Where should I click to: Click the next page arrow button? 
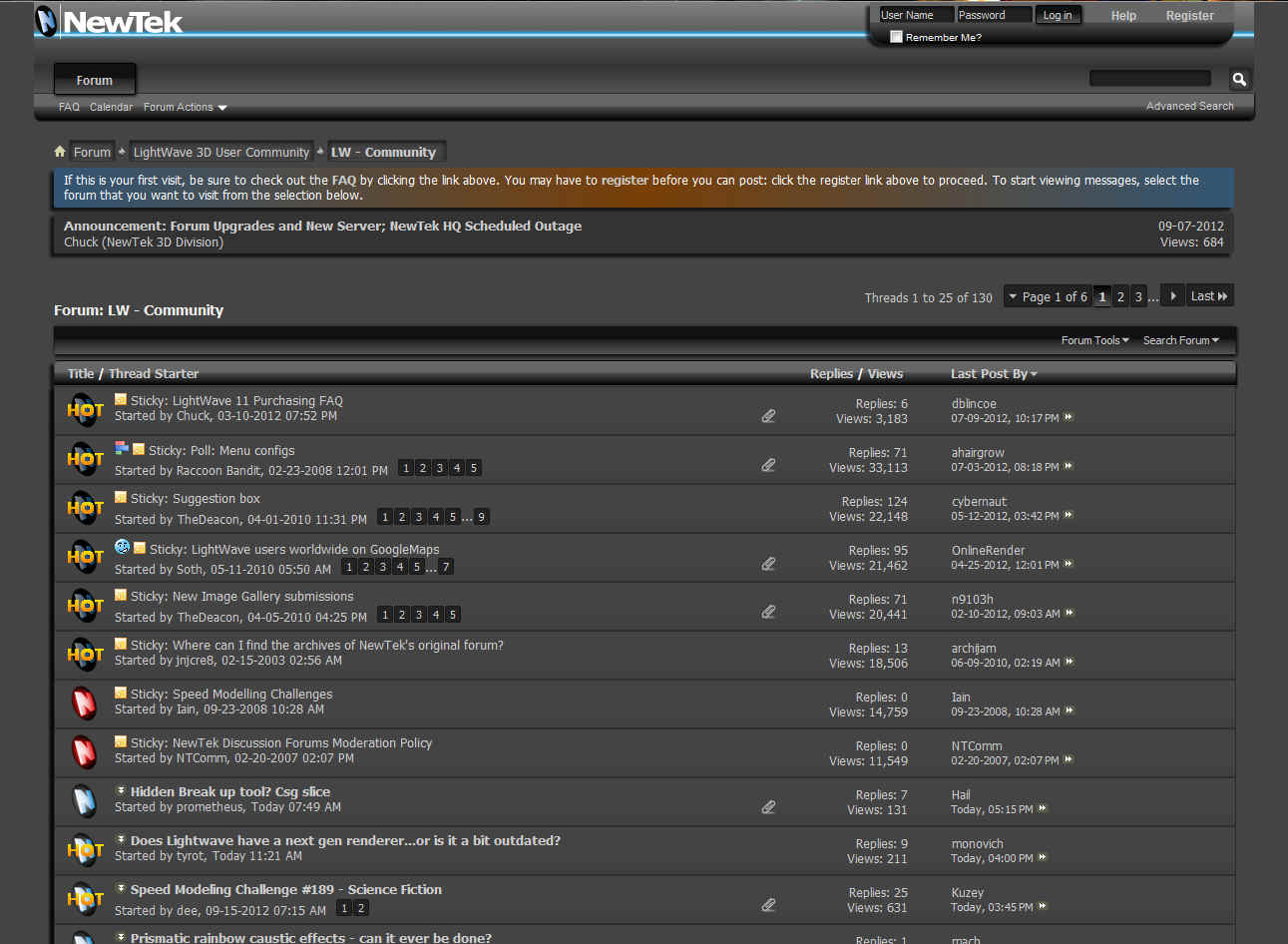click(x=1173, y=296)
